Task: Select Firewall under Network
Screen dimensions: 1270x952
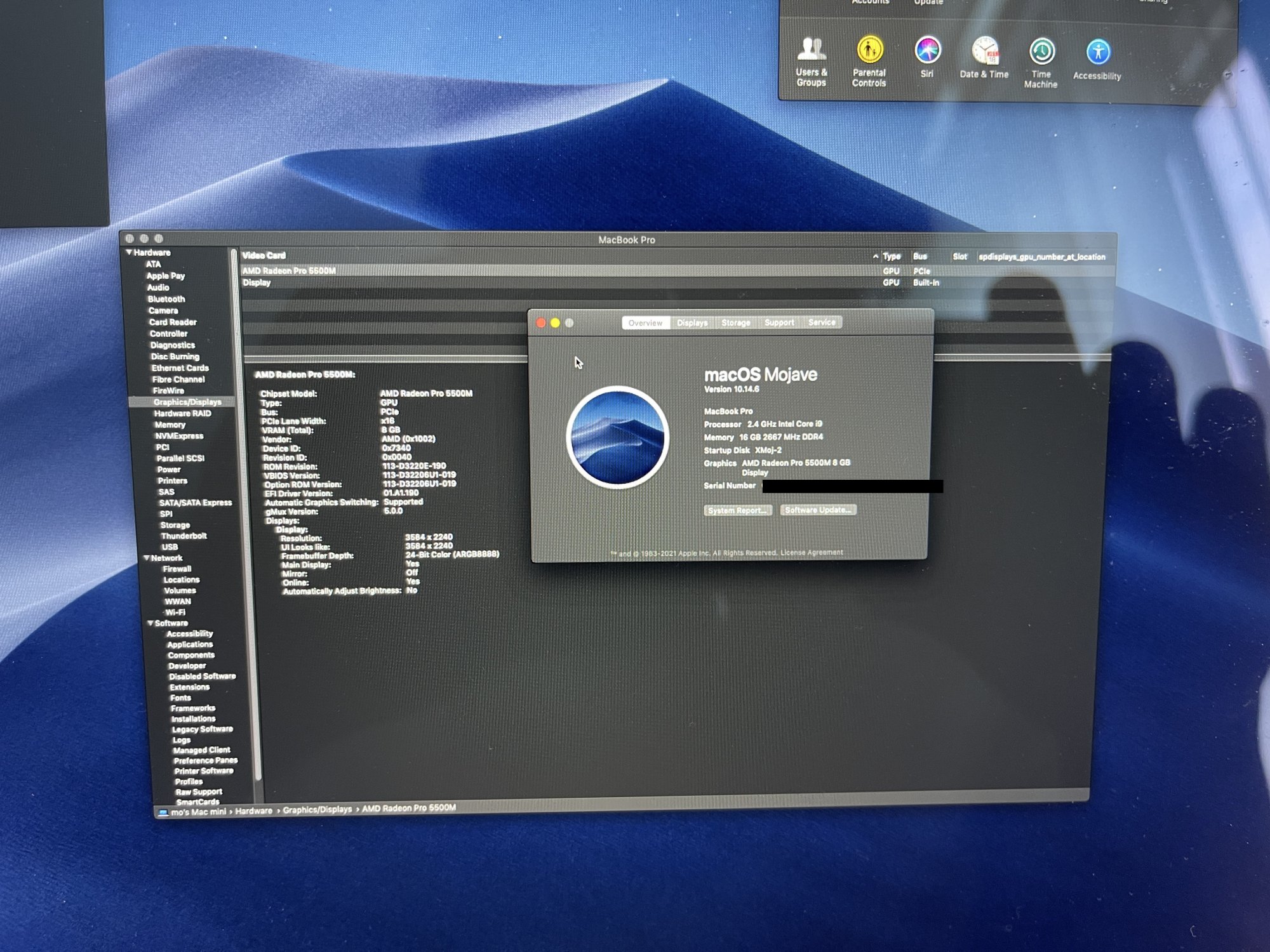Action: click(177, 569)
